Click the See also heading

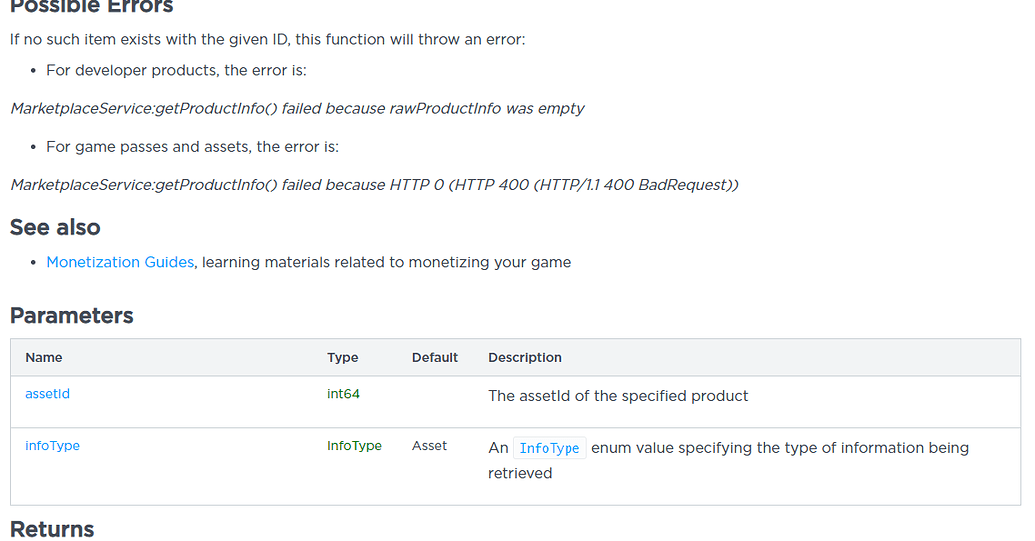(55, 228)
